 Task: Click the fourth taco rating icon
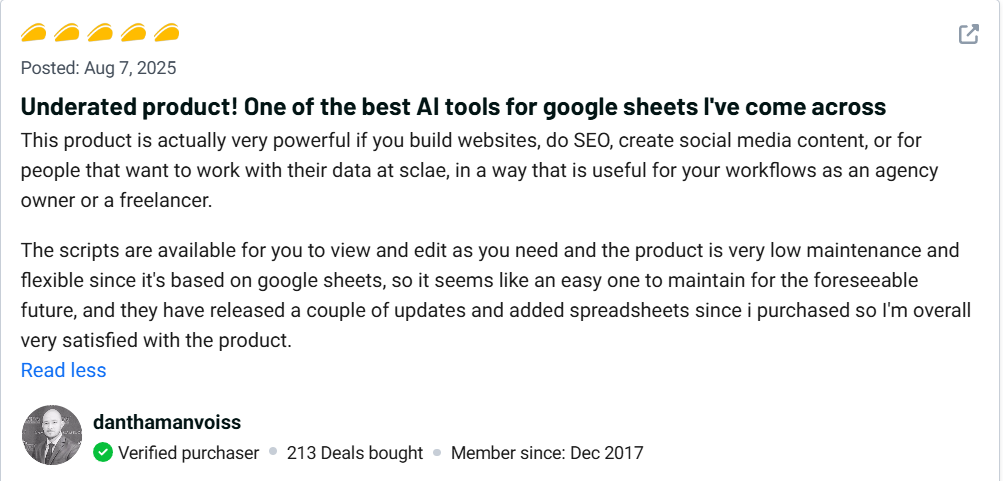(133, 34)
